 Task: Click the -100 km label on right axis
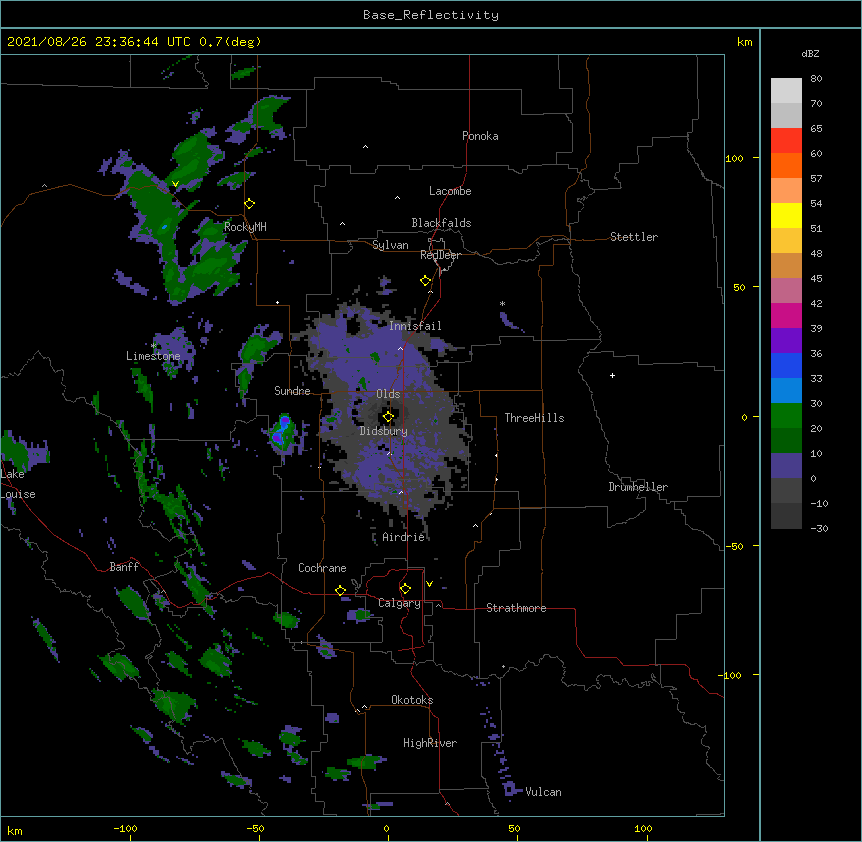(731, 675)
